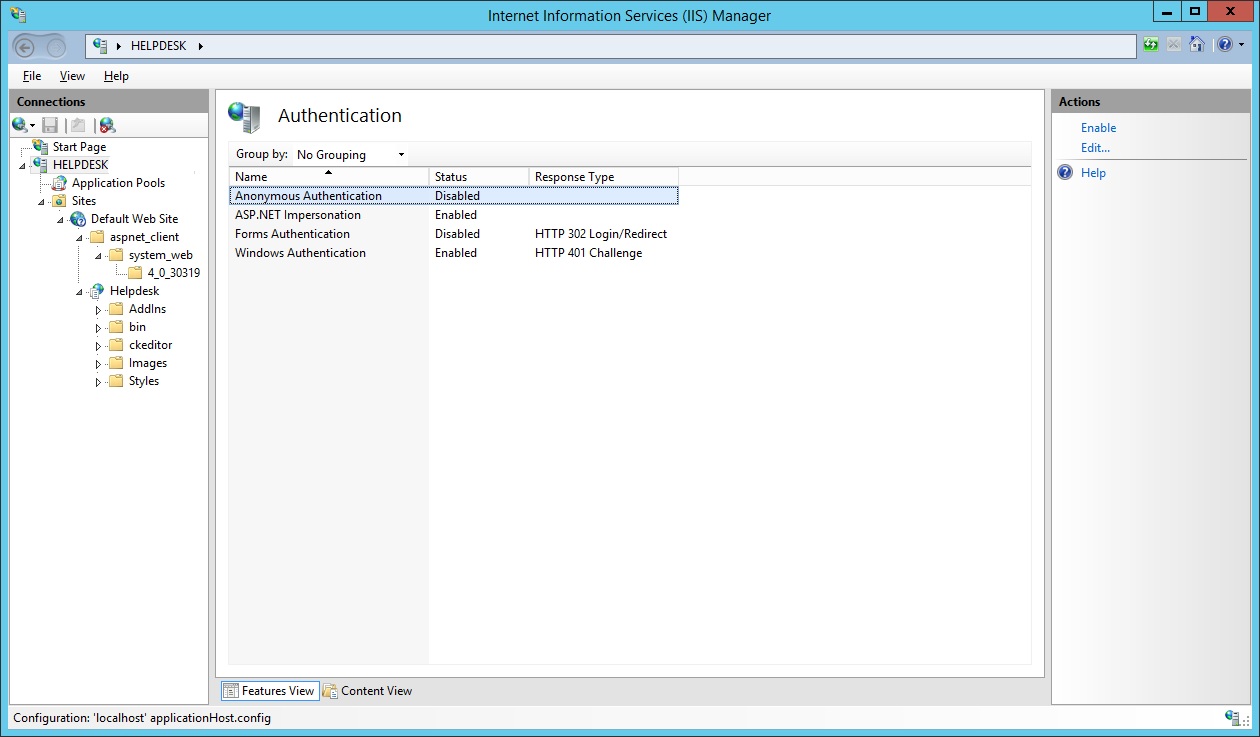Click the Application Pools icon

coord(59,182)
